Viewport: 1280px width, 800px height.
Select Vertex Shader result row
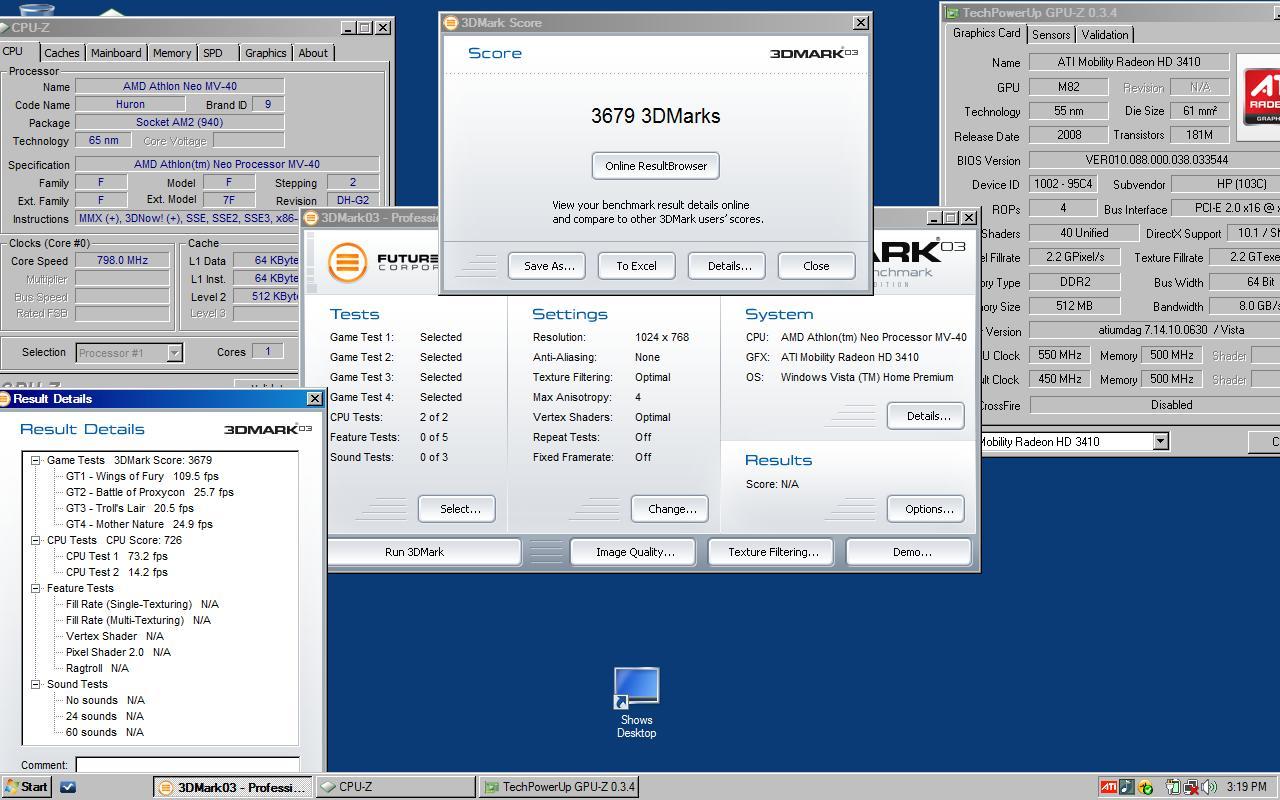coord(114,637)
